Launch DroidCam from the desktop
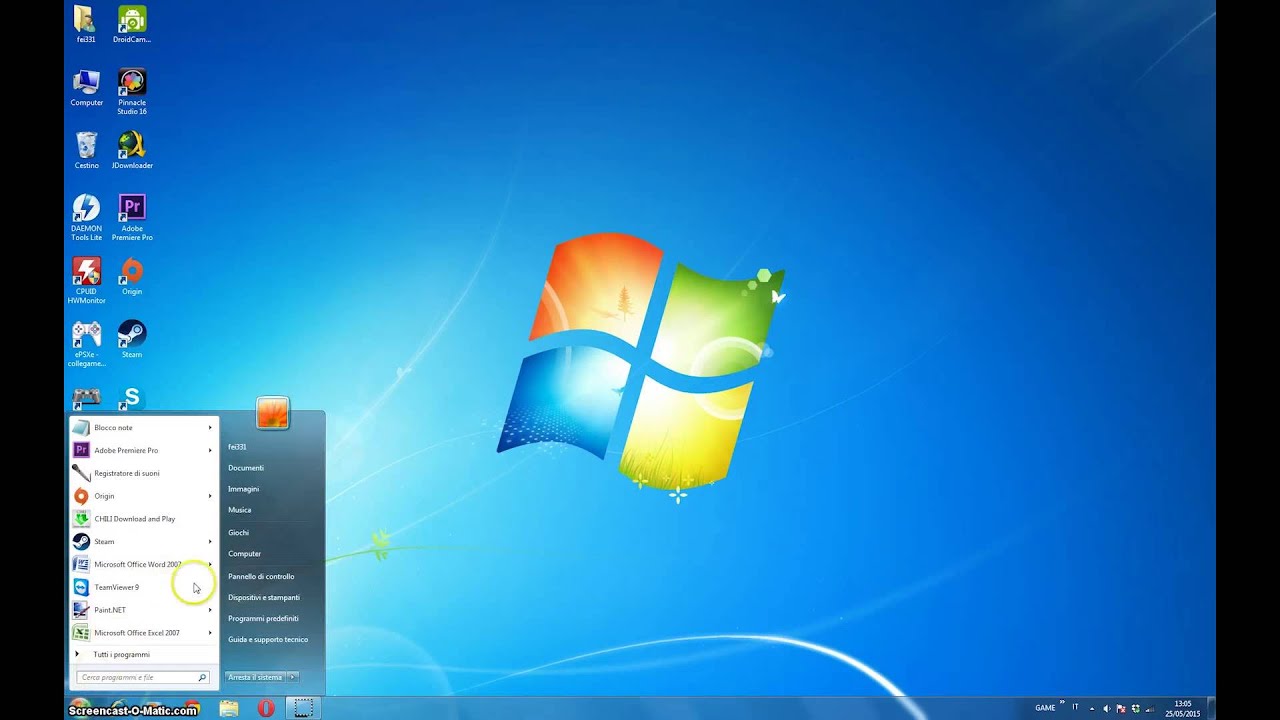 coord(132,25)
